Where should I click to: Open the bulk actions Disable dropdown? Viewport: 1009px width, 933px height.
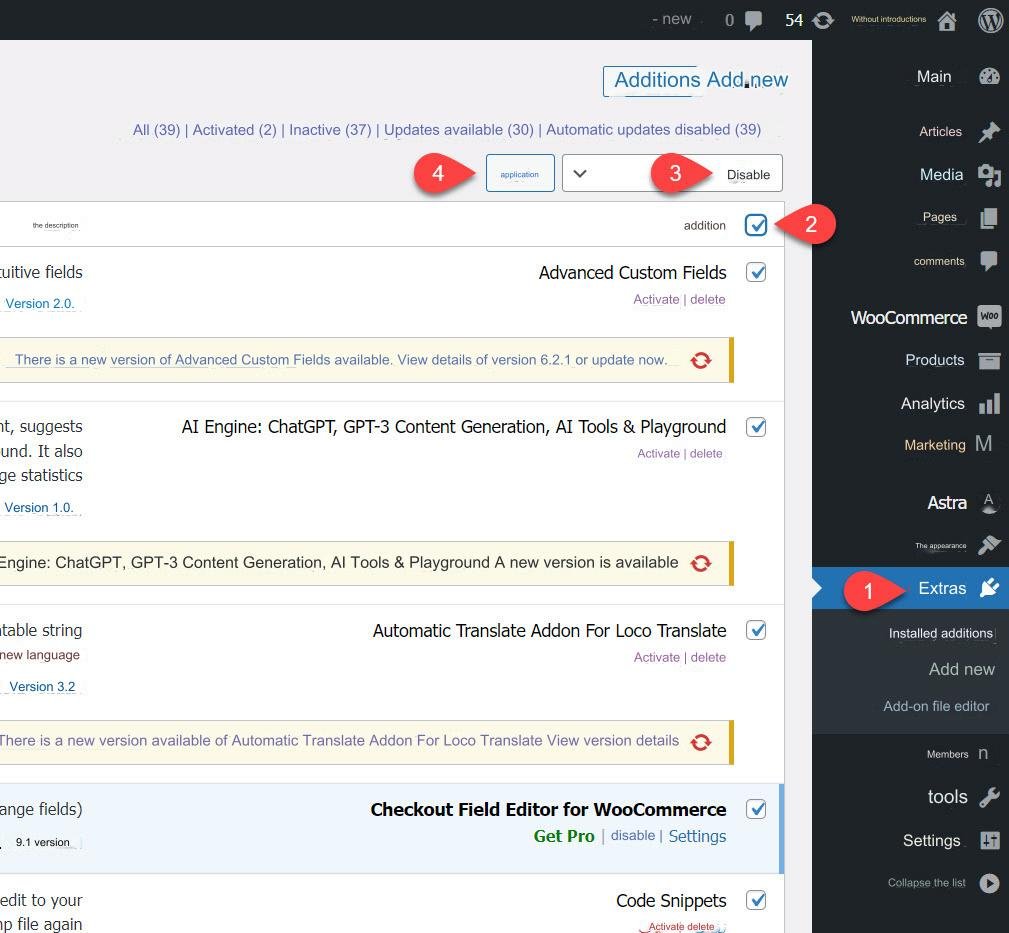tap(672, 173)
